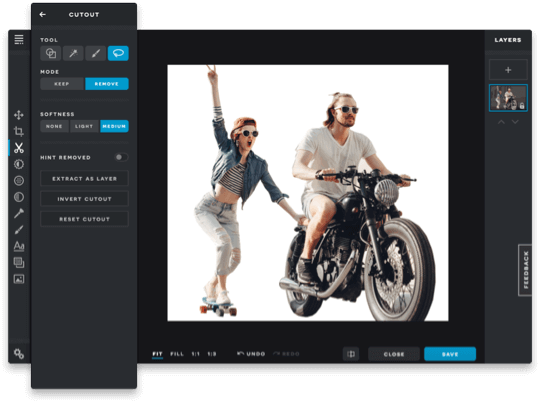Click the Redo button

[x=287, y=354]
